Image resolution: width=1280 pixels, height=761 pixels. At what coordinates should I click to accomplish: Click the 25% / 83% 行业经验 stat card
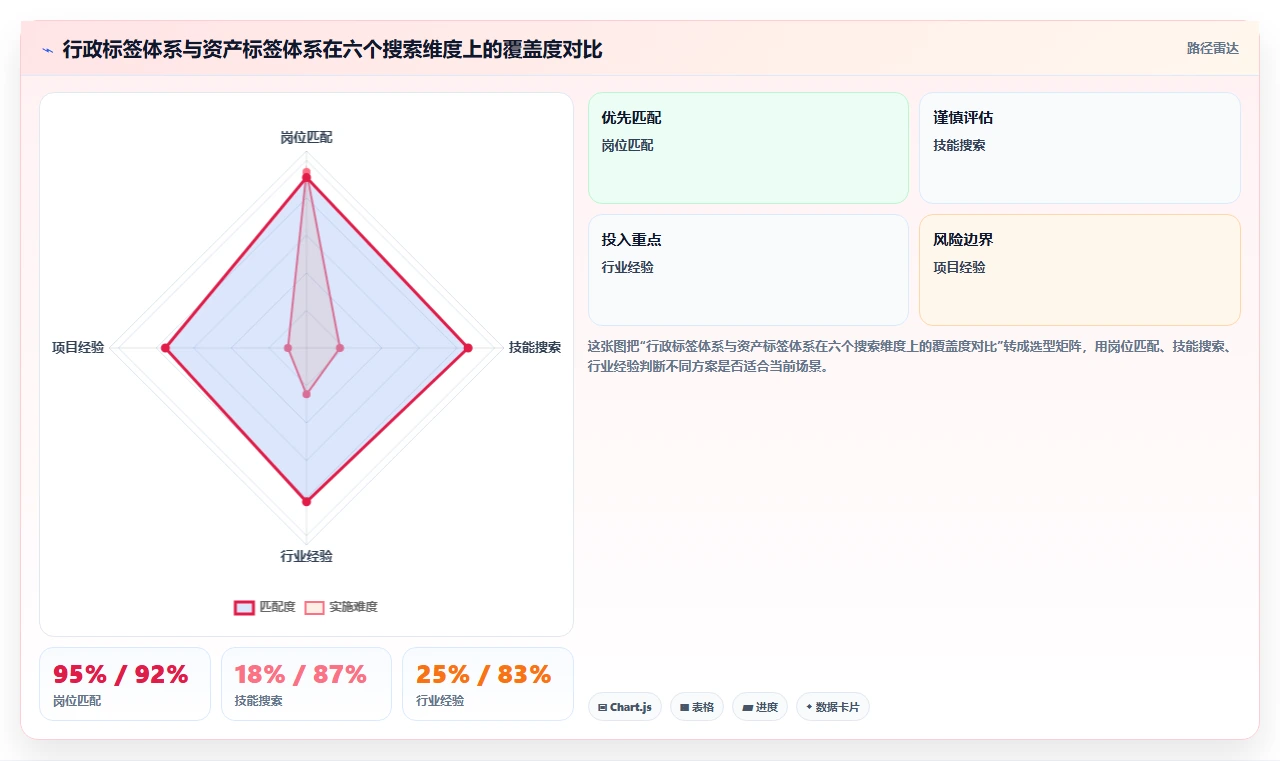pyautogui.click(x=488, y=684)
